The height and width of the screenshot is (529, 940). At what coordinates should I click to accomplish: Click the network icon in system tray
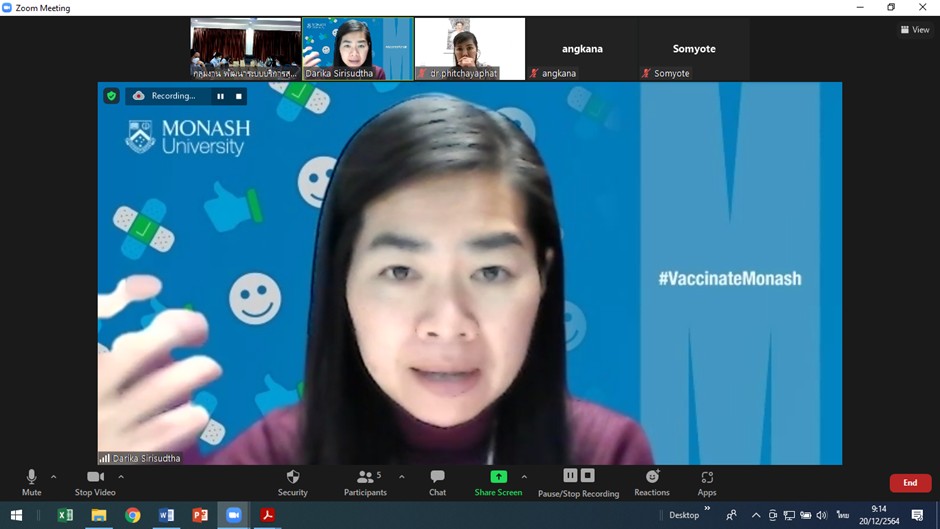coord(789,515)
